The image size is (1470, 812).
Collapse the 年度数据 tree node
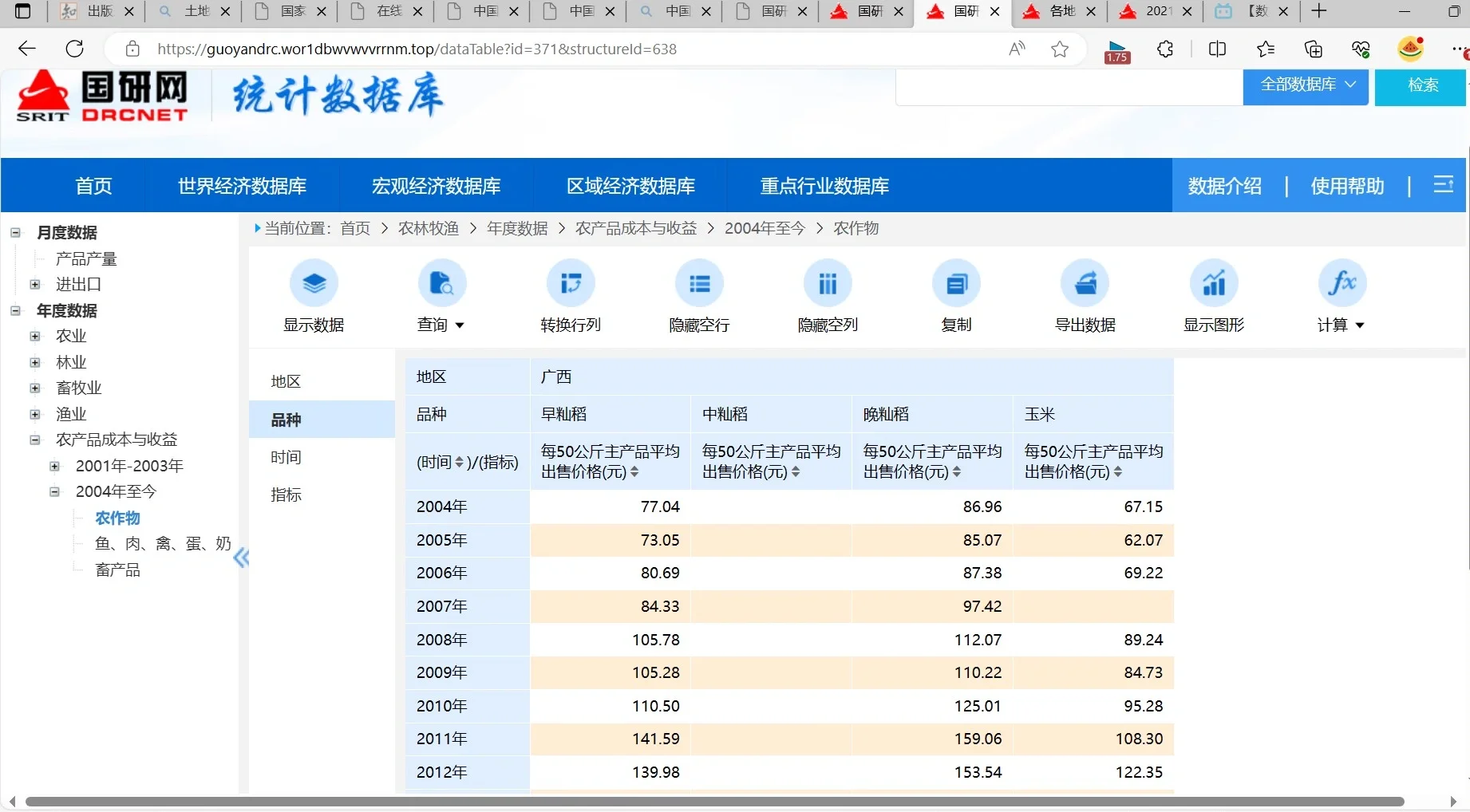[15, 310]
